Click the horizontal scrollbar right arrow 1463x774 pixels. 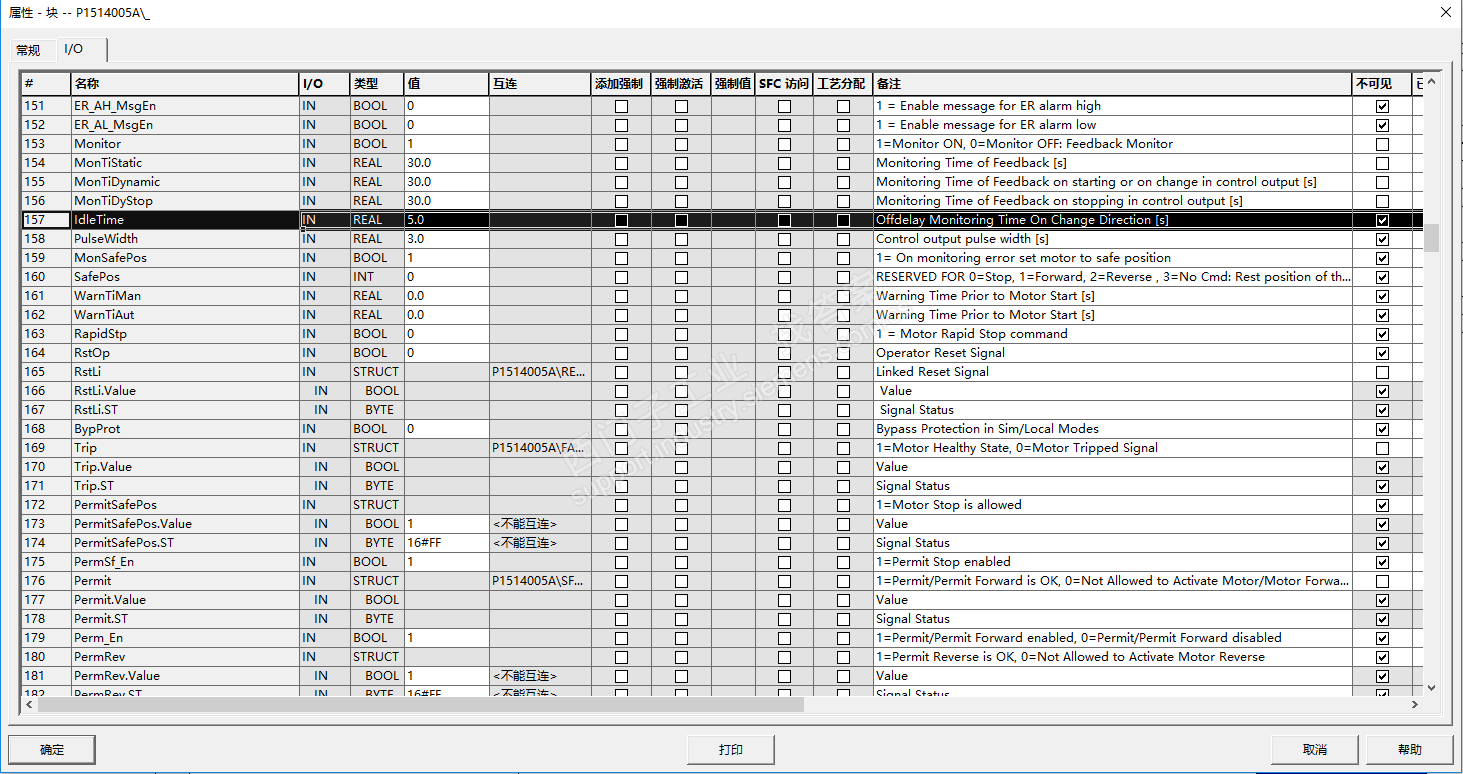coord(1414,705)
